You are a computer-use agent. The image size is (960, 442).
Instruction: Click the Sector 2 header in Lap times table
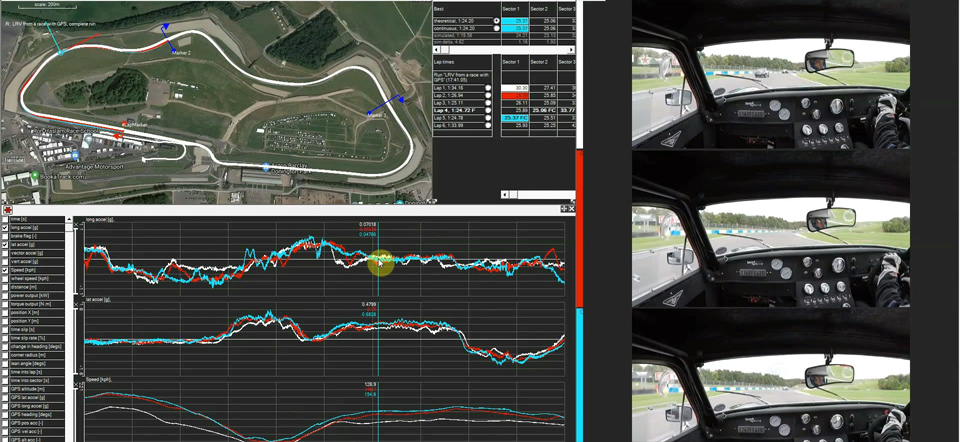tap(542, 62)
